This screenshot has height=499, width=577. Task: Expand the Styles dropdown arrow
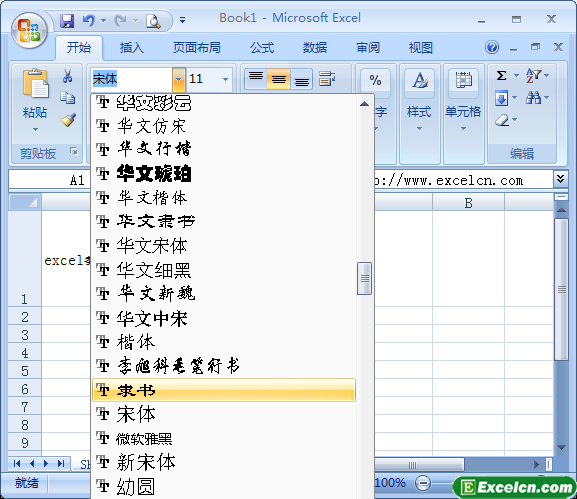420,129
